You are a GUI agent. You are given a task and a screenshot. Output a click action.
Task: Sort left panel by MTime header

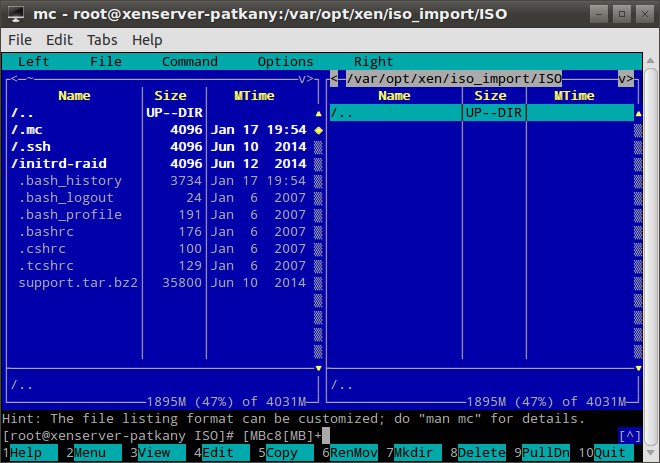(x=254, y=96)
